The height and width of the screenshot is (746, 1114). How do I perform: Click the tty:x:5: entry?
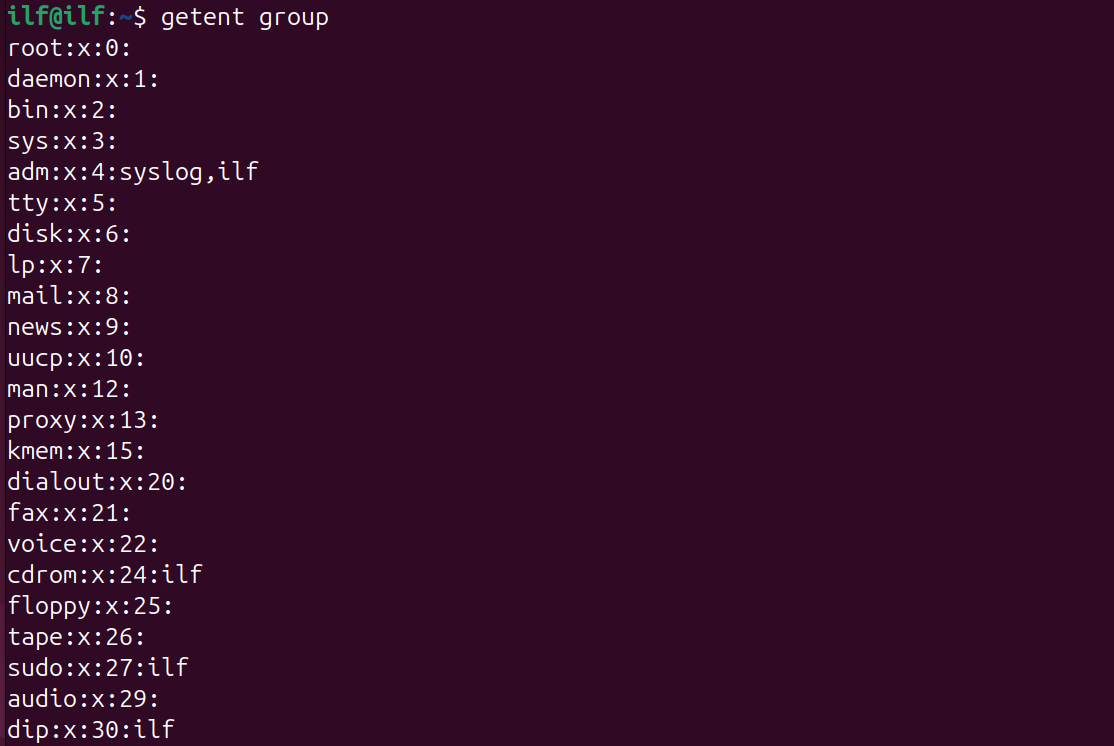click(x=62, y=203)
